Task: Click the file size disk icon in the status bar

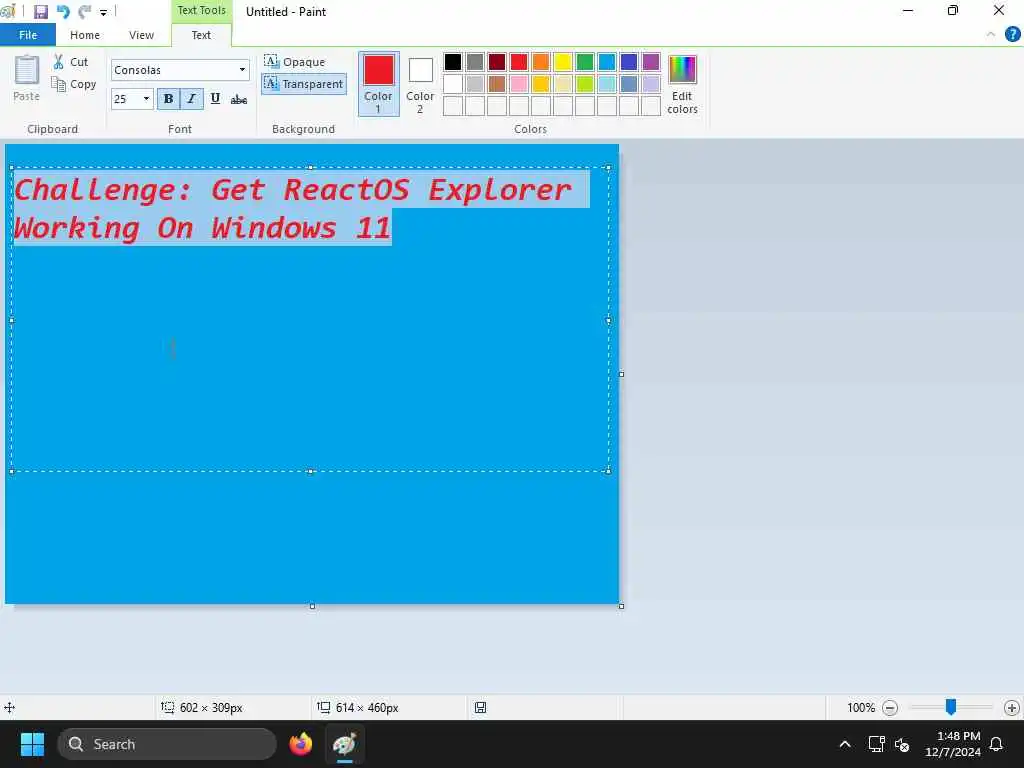Action: (x=480, y=707)
